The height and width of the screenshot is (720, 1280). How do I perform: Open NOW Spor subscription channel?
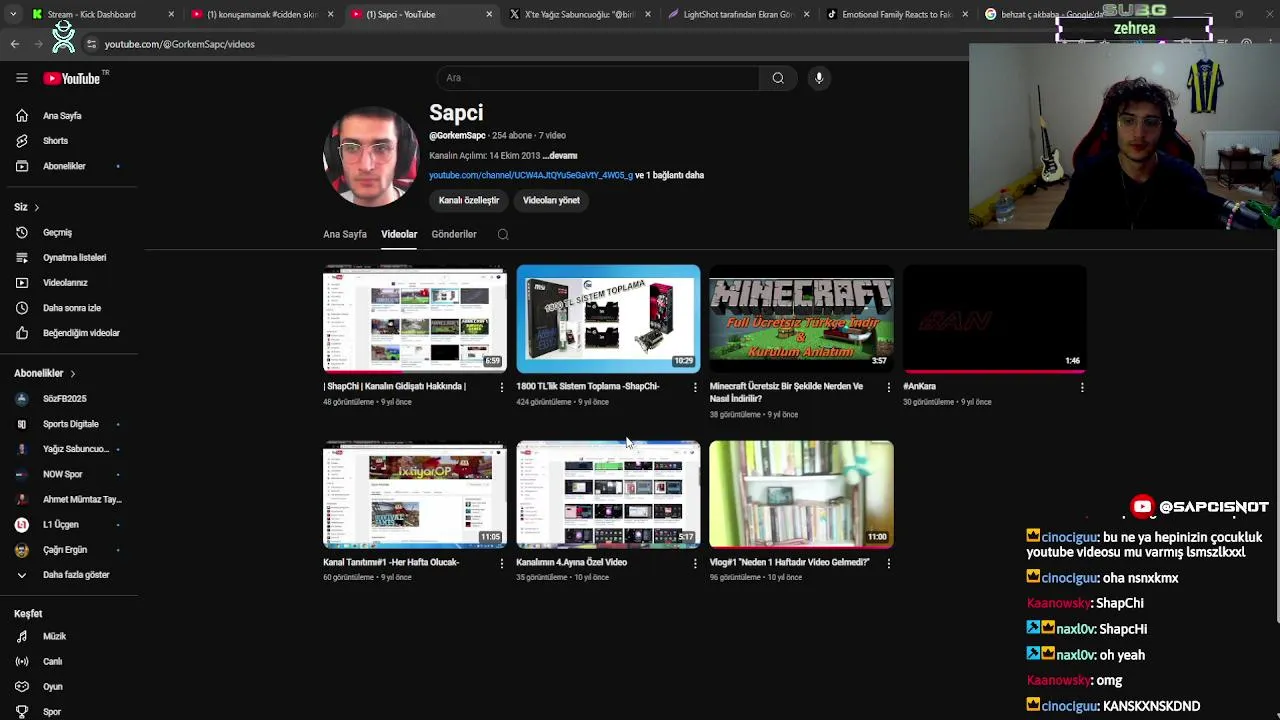(62, 474)
